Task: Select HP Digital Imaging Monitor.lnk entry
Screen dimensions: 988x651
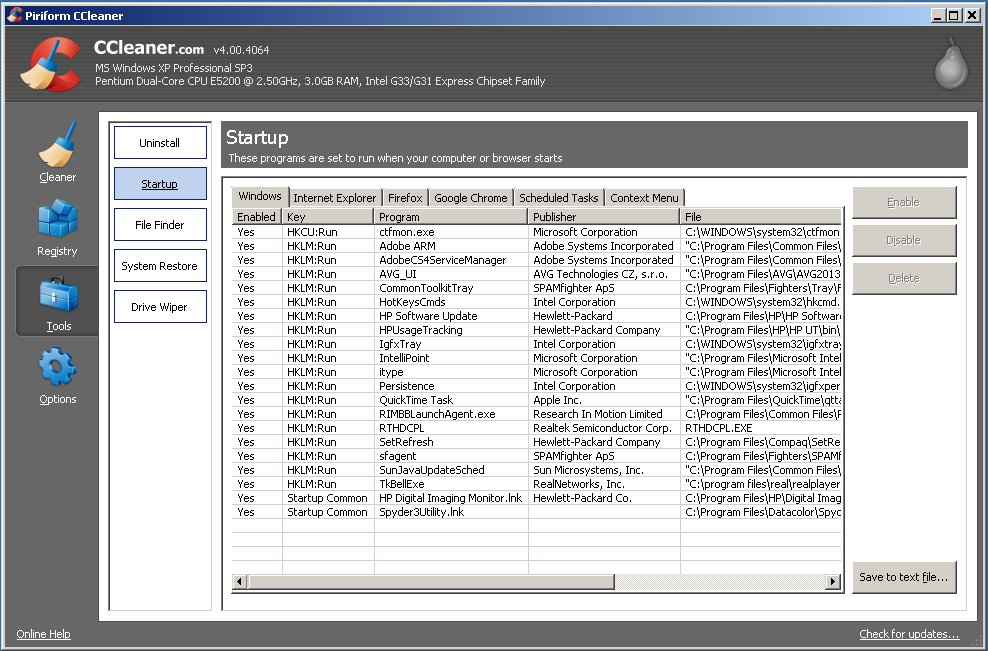Action: click(x=537, y=498)
